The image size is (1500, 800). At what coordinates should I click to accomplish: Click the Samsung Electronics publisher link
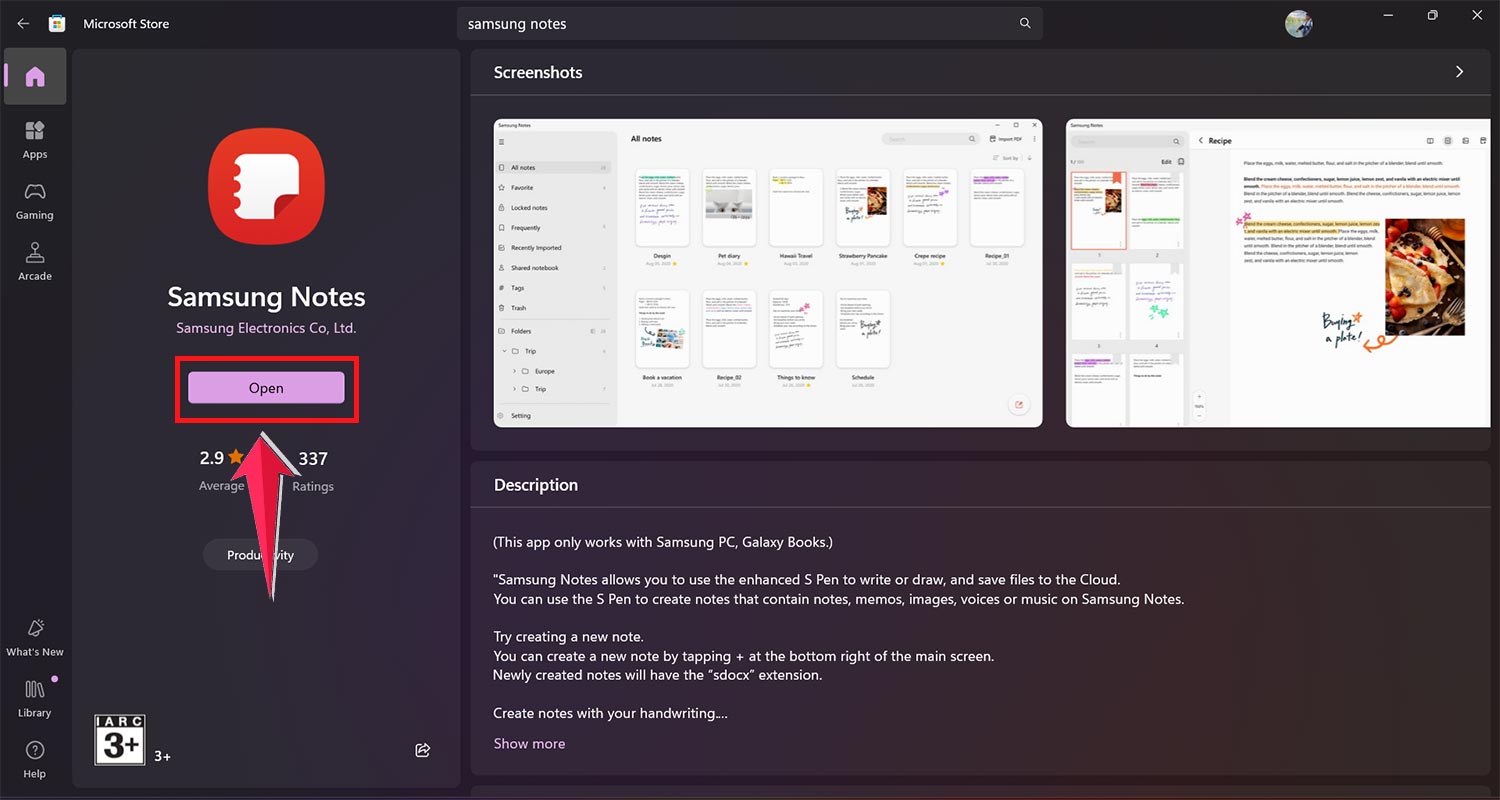coord(266,328)
